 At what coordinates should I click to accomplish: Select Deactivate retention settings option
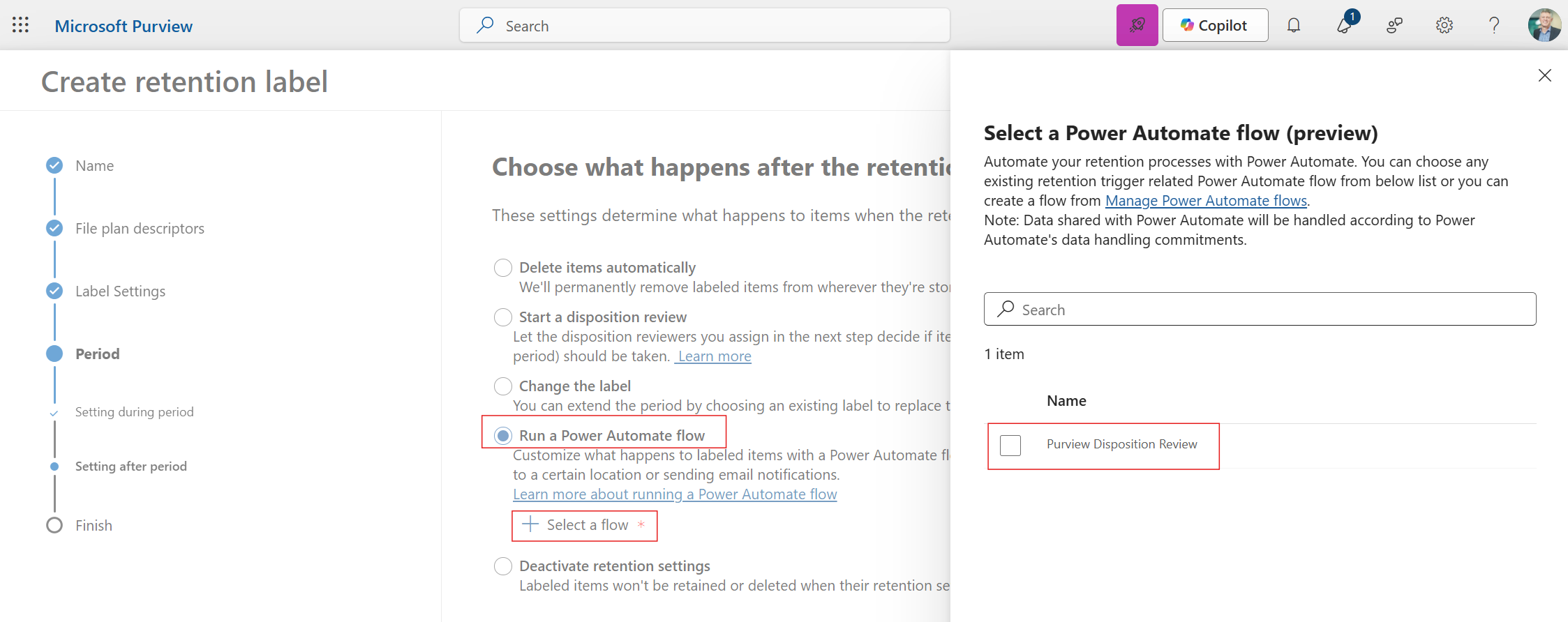(x=503, y=566)
